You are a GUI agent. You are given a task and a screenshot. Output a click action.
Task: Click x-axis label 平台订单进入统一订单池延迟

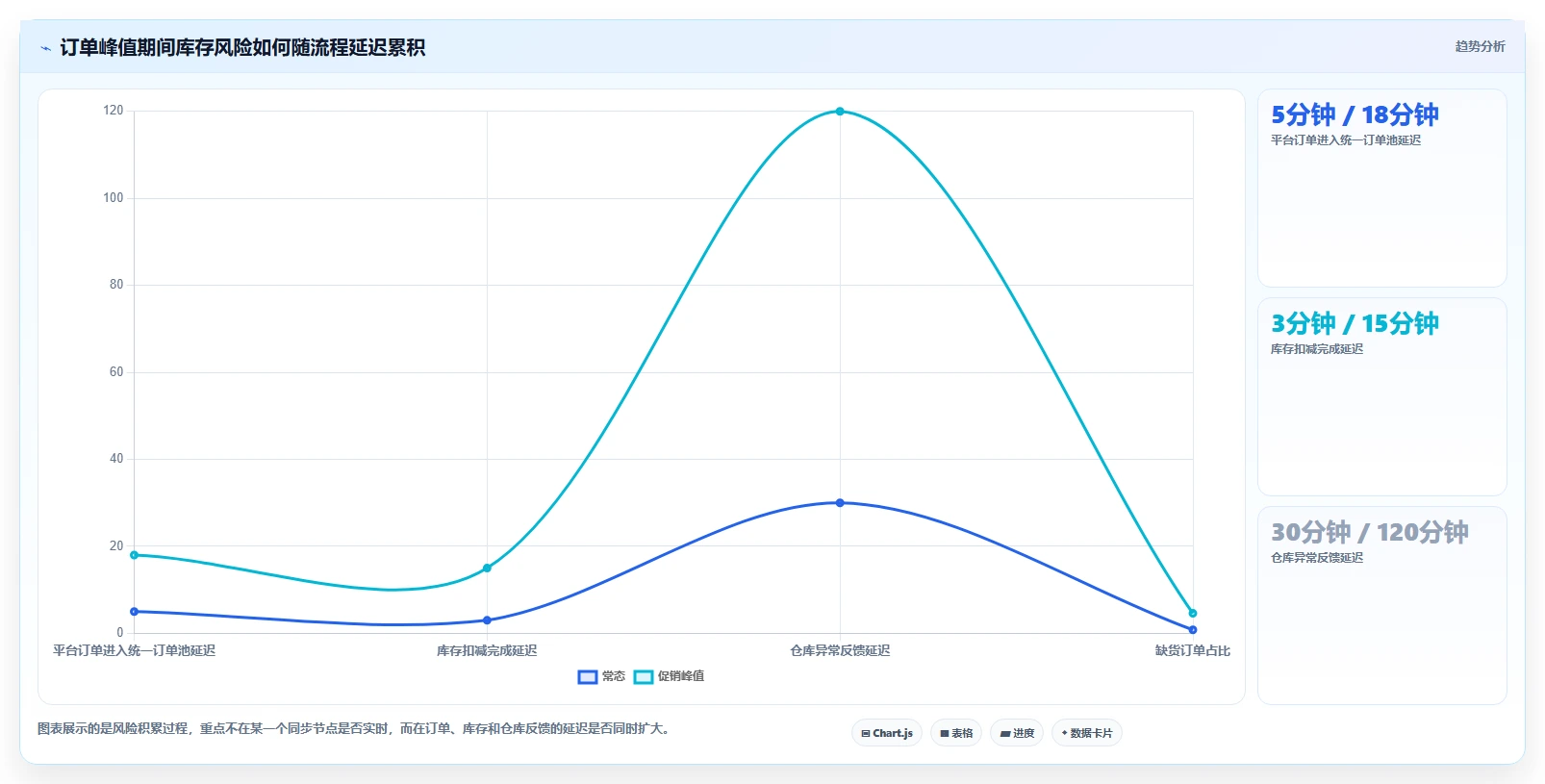[x=134, y=651]
